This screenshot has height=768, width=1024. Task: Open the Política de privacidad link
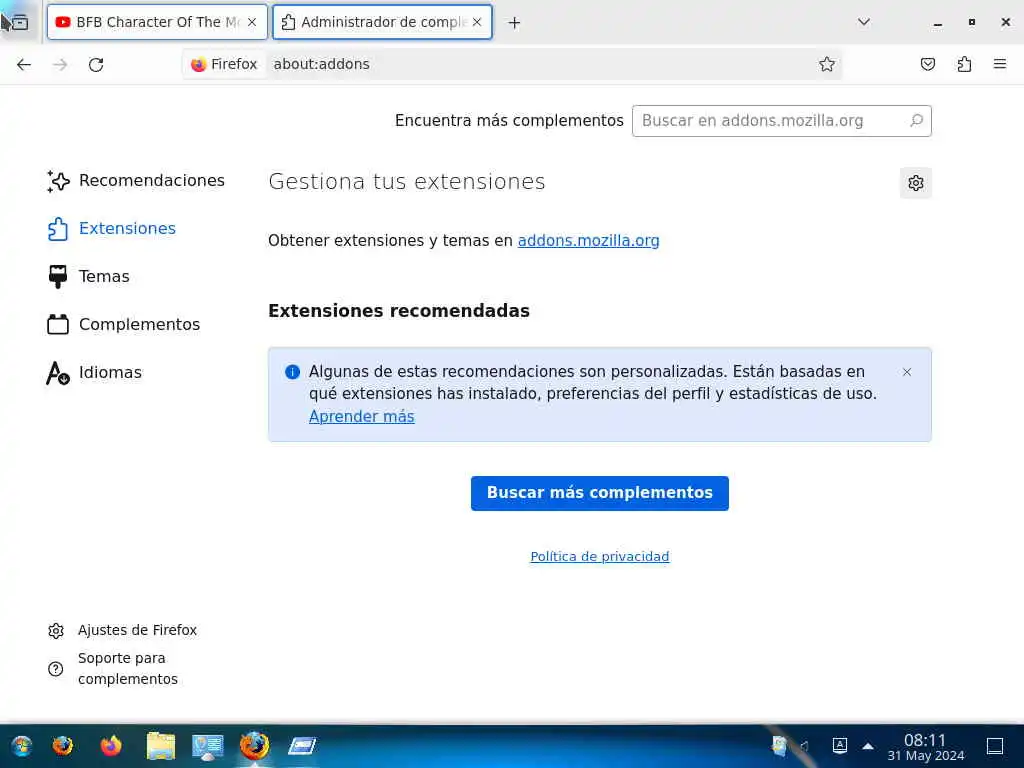point(600,556)
